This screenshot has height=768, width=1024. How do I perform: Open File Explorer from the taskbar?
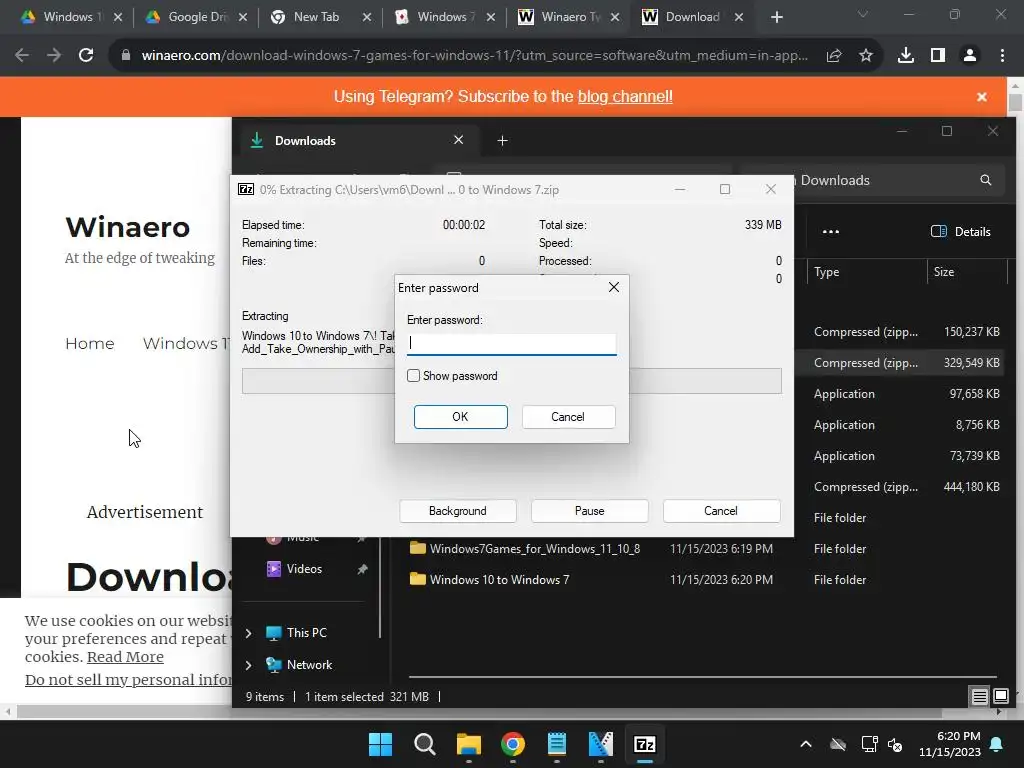[469, 744]
